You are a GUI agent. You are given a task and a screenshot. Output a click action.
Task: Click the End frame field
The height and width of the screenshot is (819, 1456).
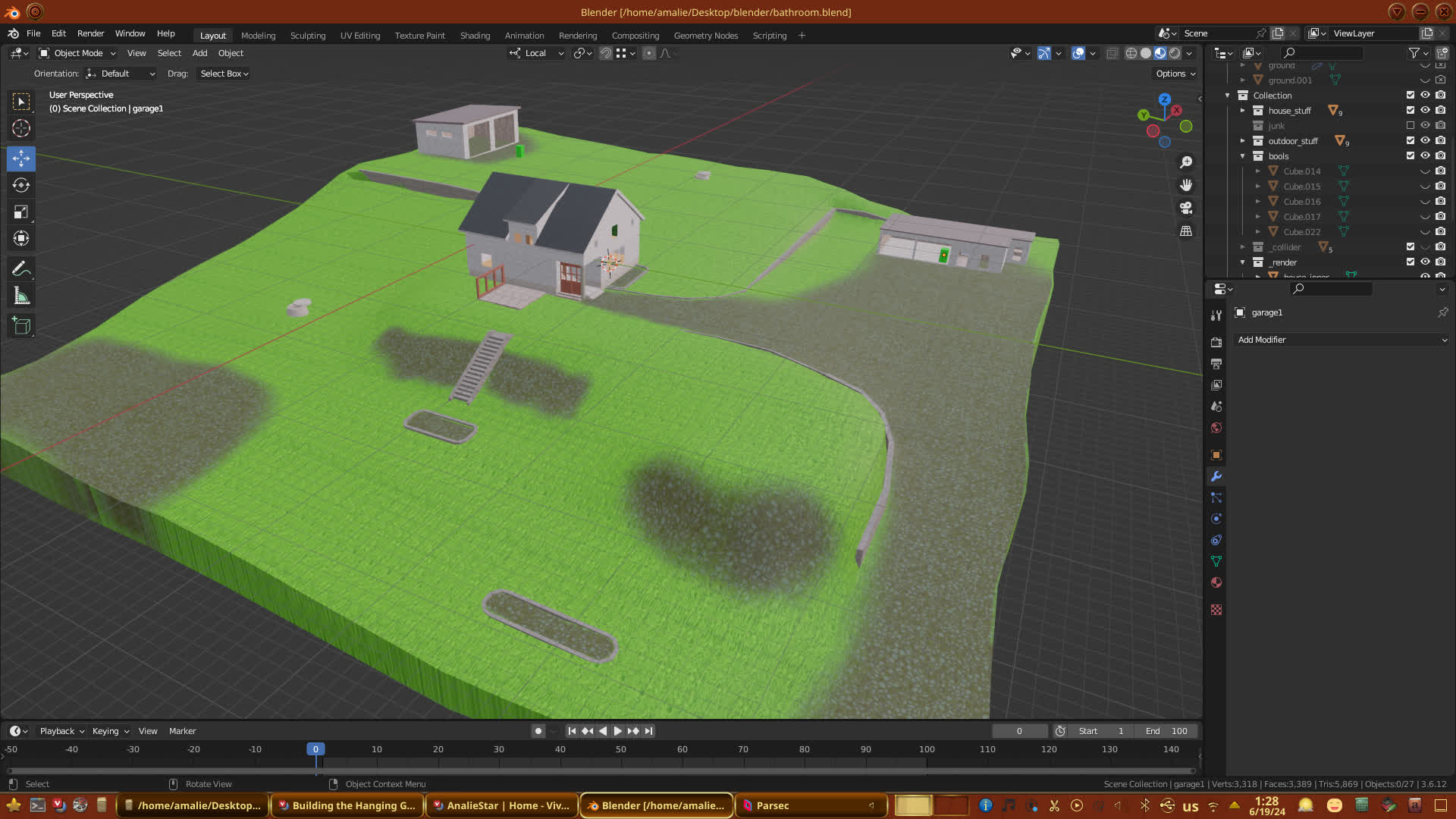click(x=1166, y=731)
